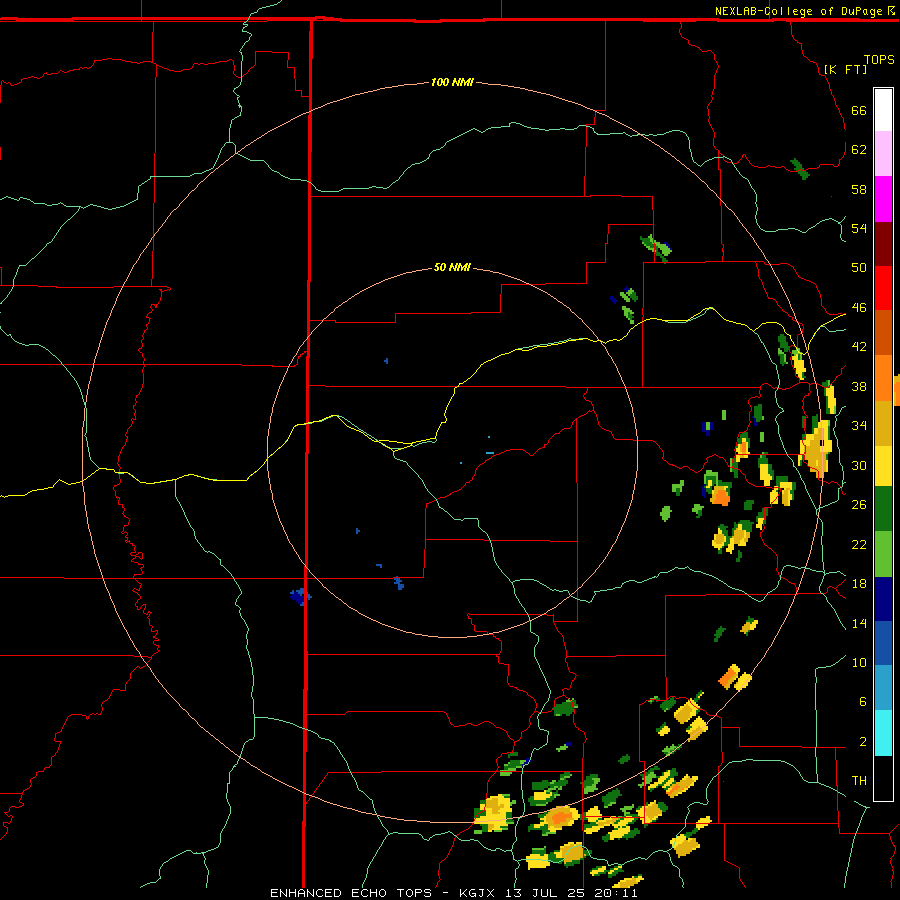900x900 pixels.
Task: Click the gold 34 legend swatch
Action: pyautogui.click(x=883, y=423)
